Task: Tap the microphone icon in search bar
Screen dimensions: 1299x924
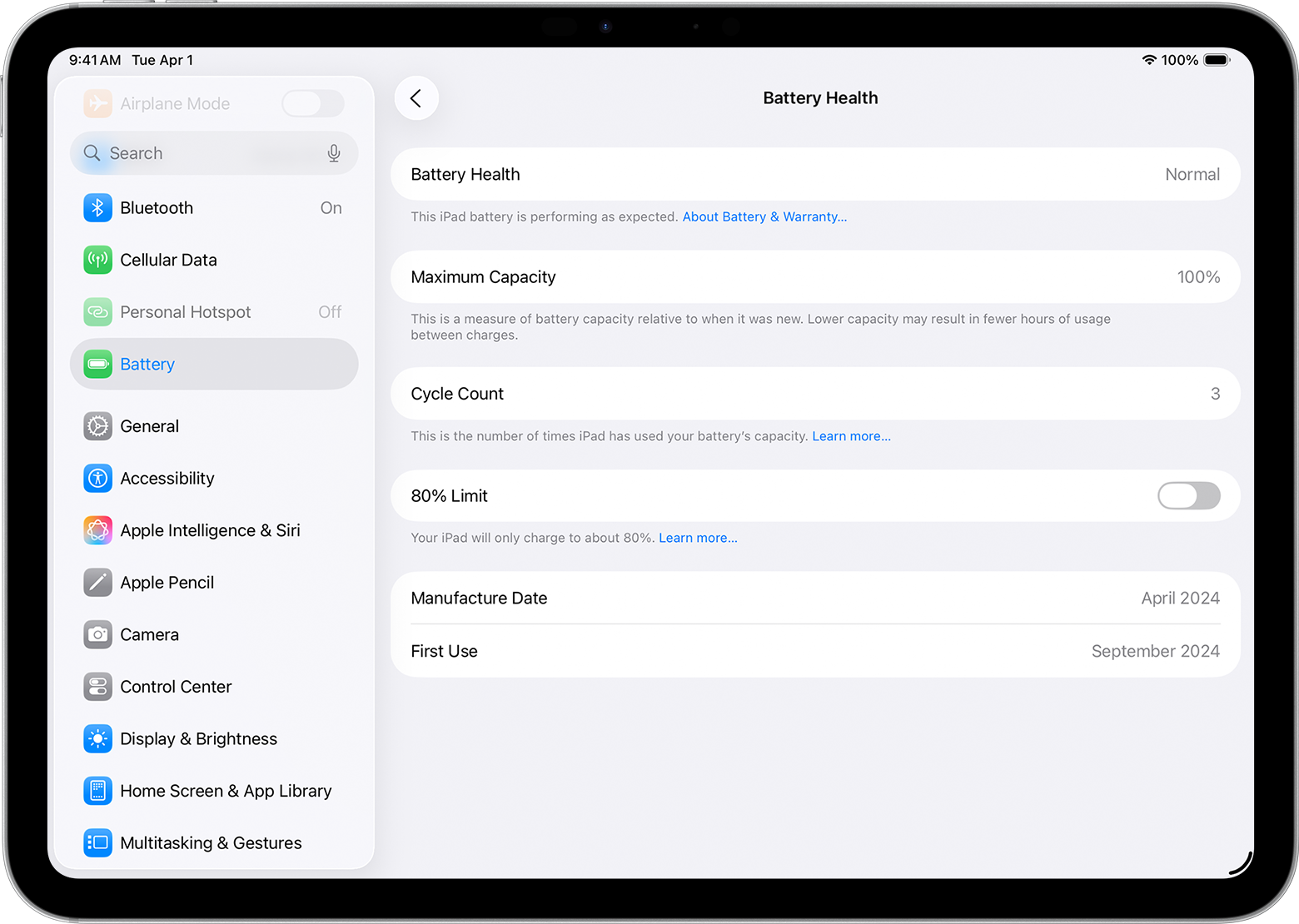Action: point(334,153)
